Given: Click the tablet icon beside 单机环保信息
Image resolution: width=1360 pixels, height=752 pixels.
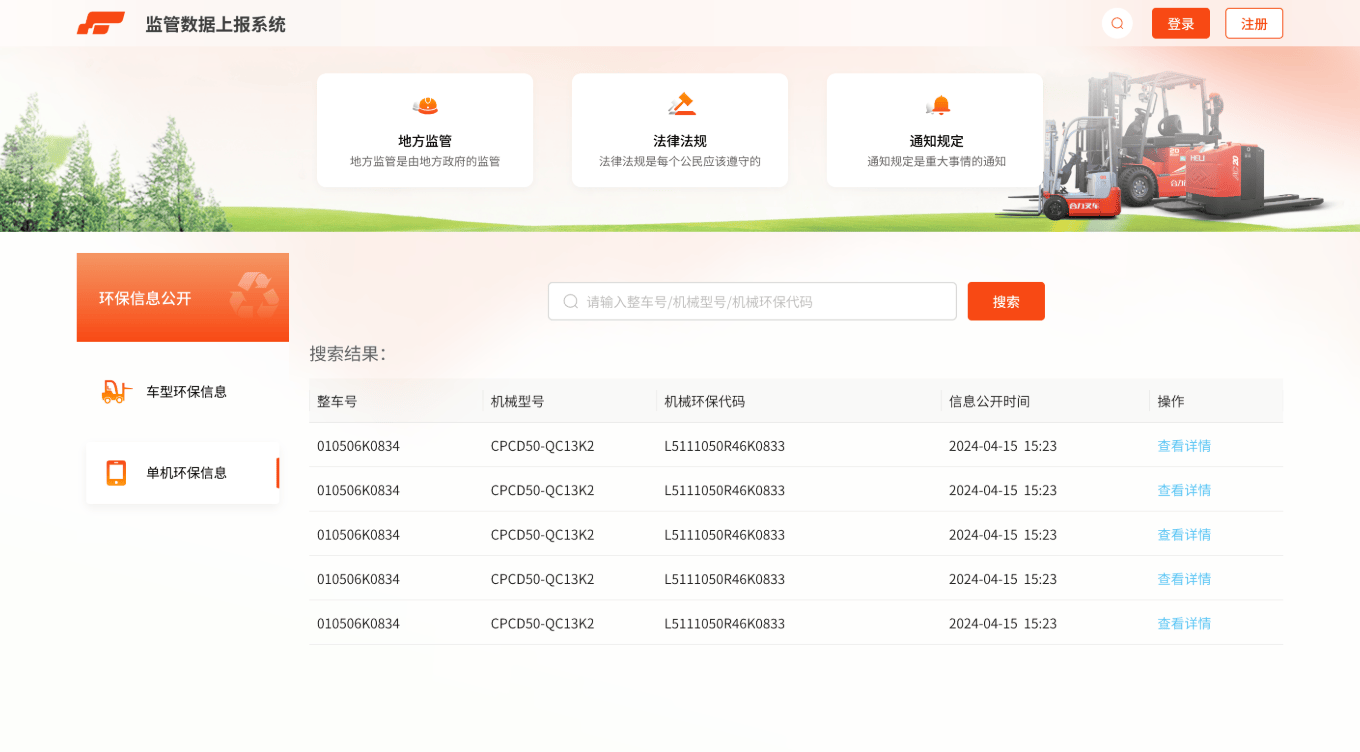Looking at the screenshot, I should (x=116, y=473).
